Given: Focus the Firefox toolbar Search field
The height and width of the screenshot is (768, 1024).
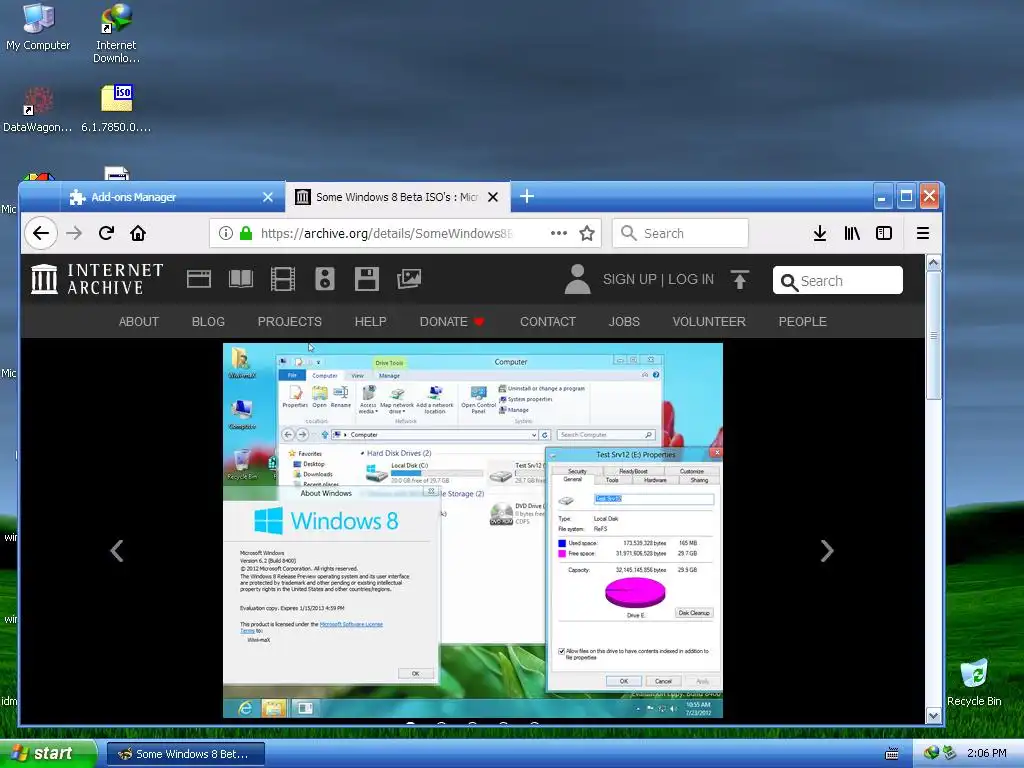Looking at the screenshot, I should (x=680, y=233).
